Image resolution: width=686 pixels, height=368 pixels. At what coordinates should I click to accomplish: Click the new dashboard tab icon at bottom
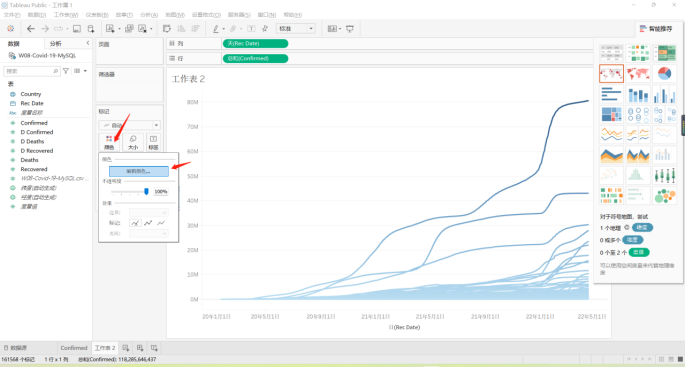(x=140, y=348)
